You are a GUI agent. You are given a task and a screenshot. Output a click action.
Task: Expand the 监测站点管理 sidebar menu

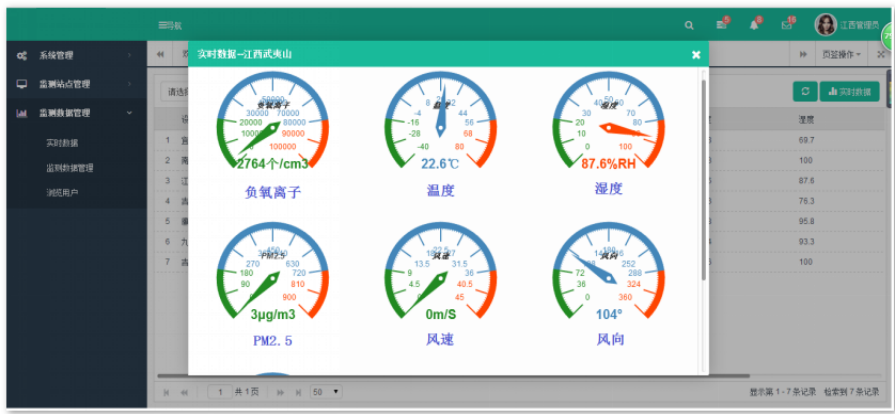72,84
